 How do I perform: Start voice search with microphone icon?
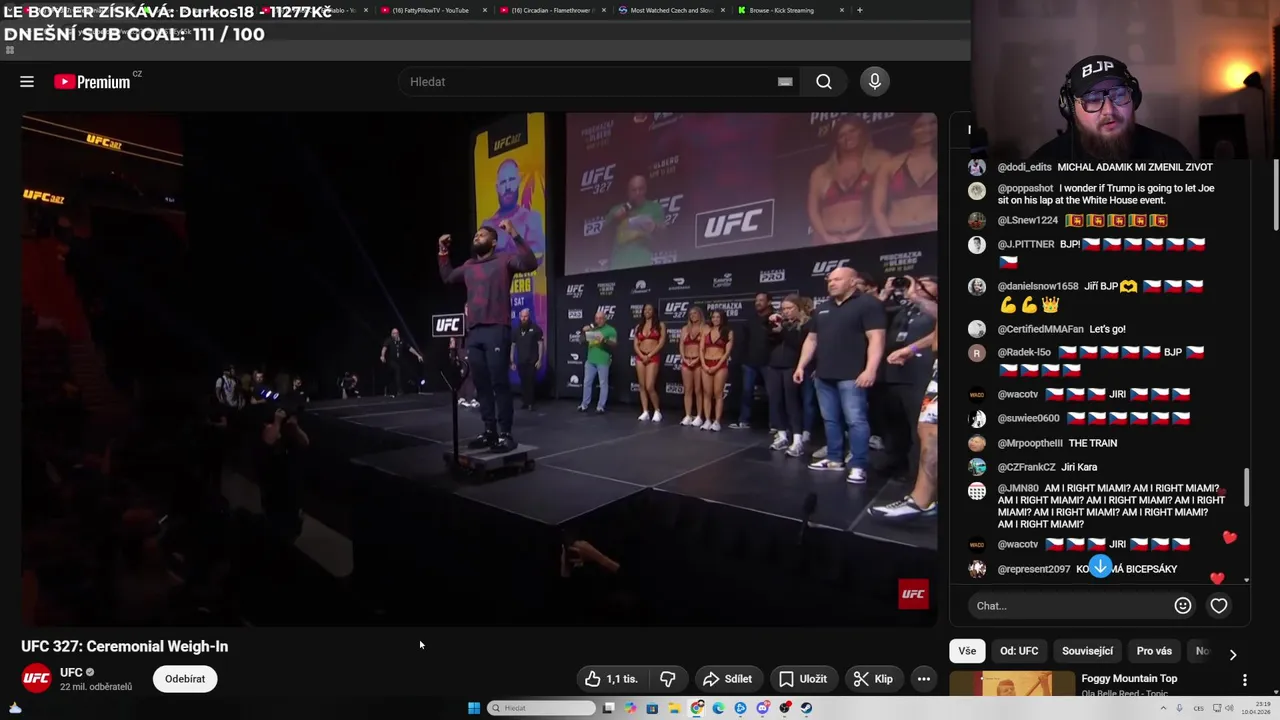tap(875, 82)
